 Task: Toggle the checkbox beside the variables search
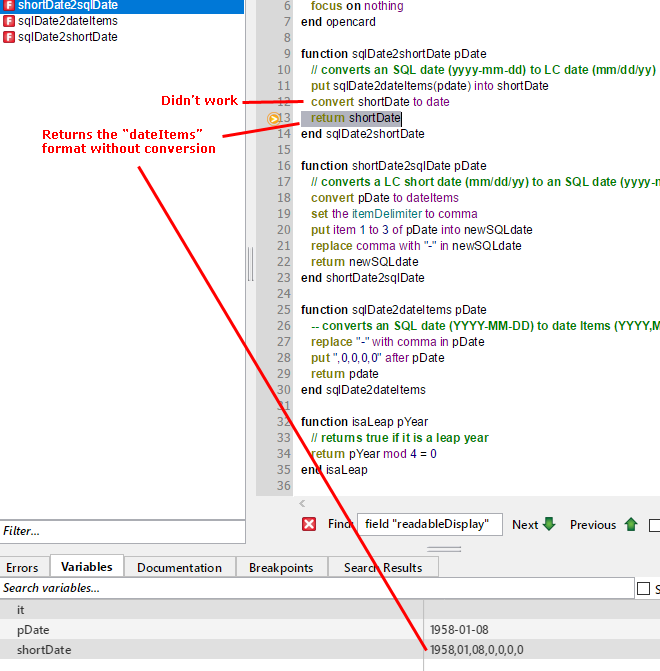643,588
